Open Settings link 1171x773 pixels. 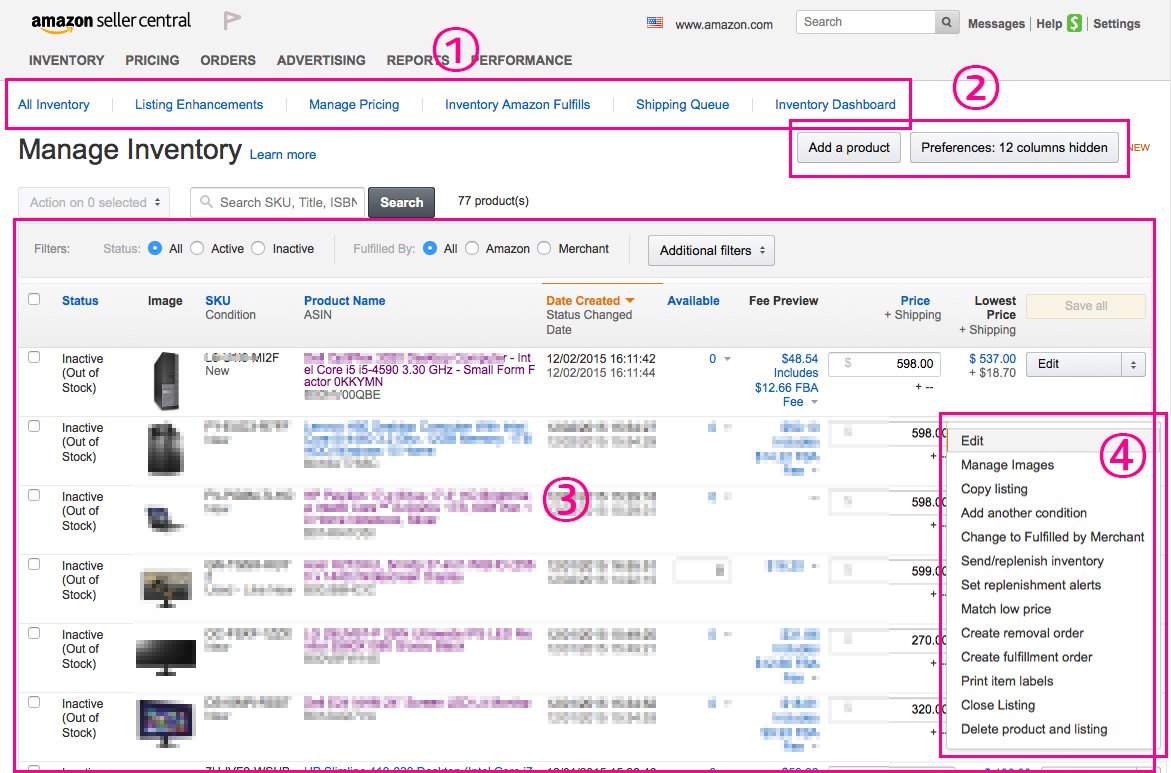point(1116,24)
